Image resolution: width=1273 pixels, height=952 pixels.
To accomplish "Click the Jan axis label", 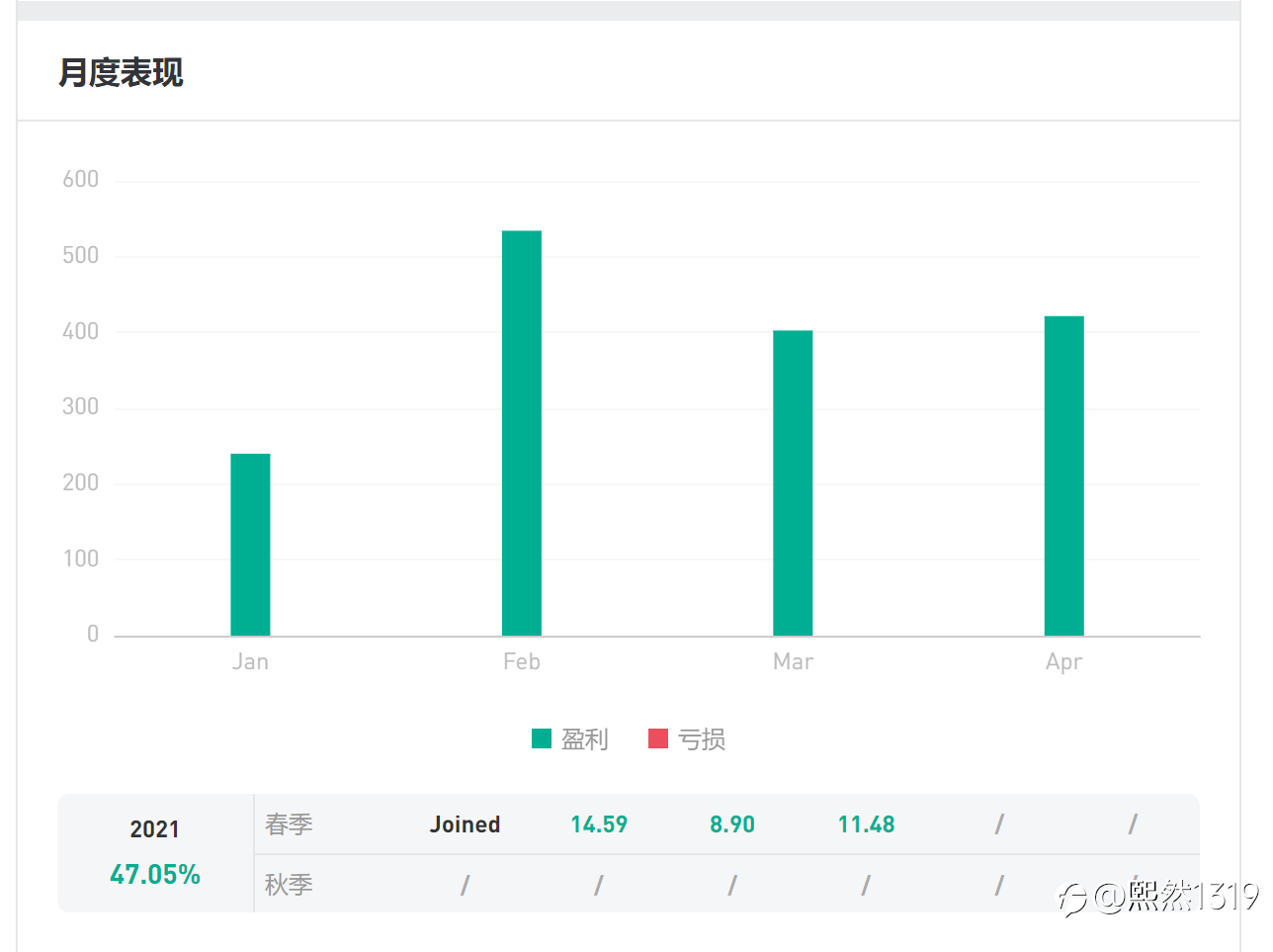I will pyautogui.click(x=250, y=661).
